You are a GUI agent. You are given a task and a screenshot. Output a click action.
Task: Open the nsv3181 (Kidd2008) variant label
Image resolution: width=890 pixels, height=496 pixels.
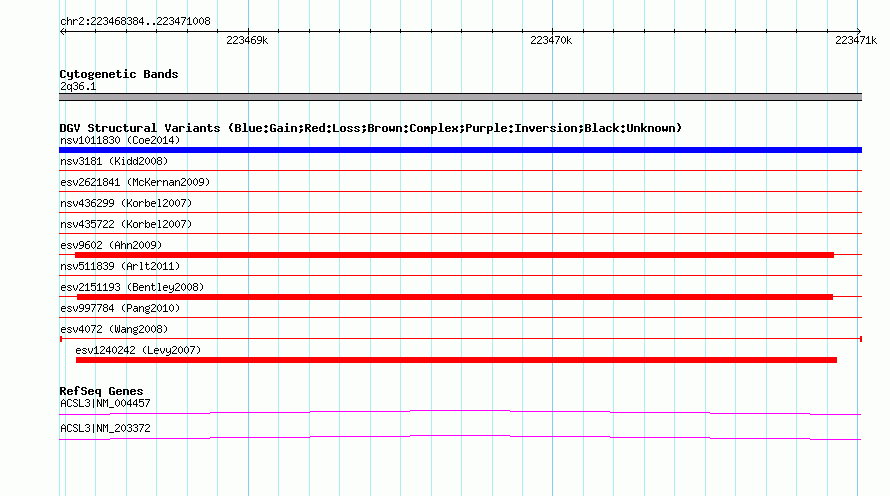pyautogui.click(x=114, y=161)
